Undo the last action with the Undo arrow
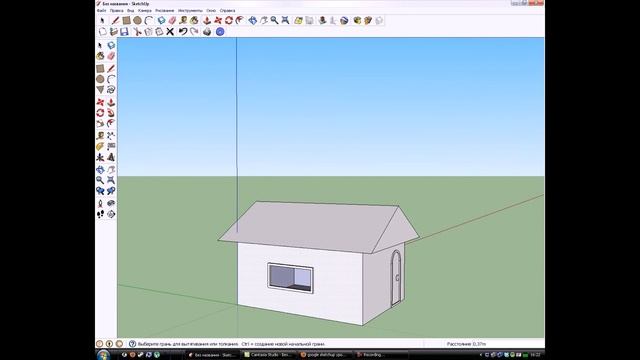 tap(183, 31)
